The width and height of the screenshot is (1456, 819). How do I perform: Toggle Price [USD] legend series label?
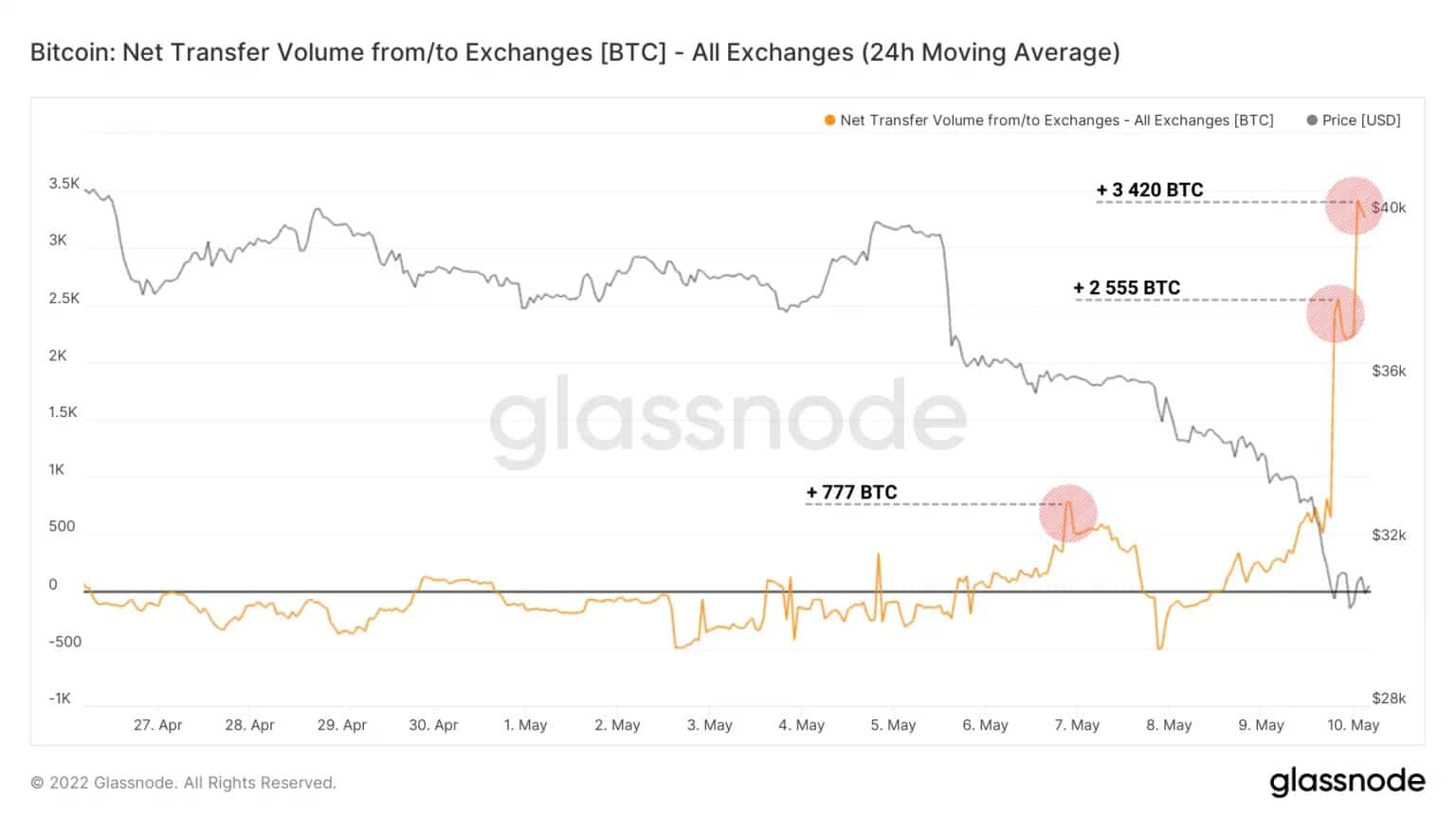1361,120
